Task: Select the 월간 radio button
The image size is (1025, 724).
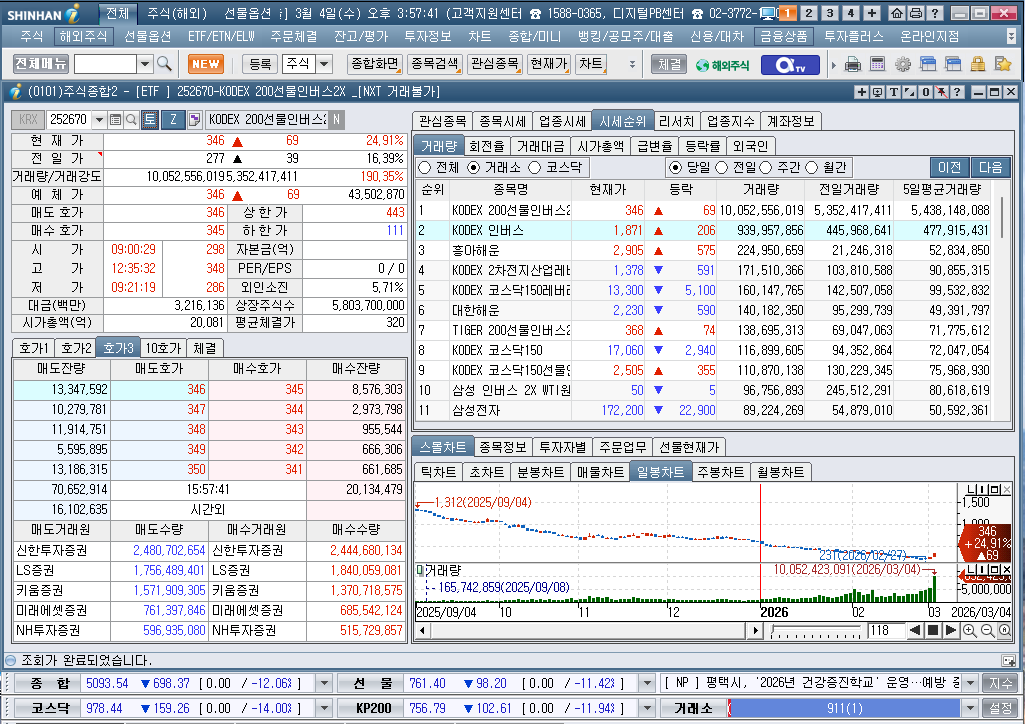Action: pos(812,168)
